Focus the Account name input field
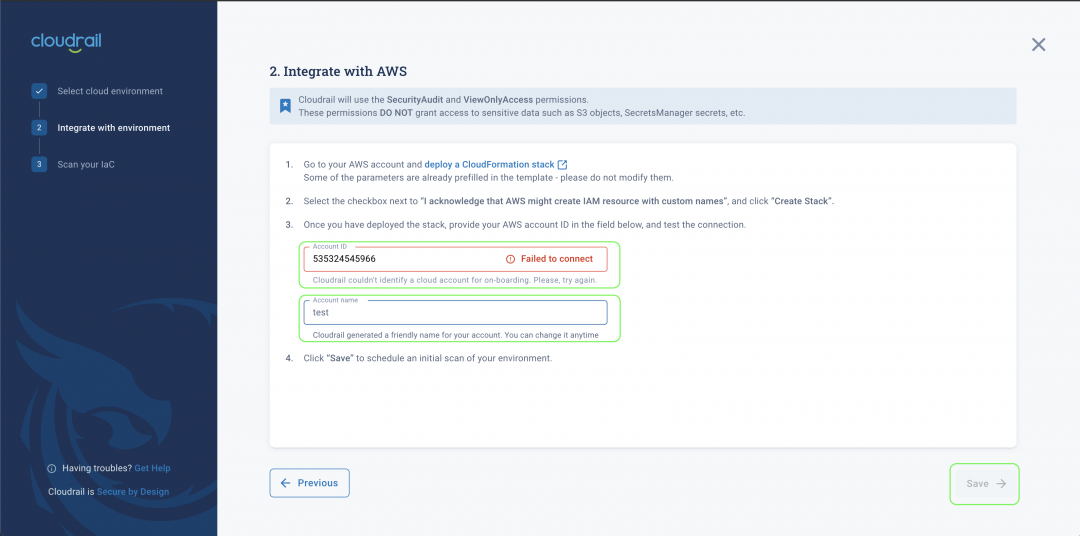 pyautogui.click(x=455, y=312)
